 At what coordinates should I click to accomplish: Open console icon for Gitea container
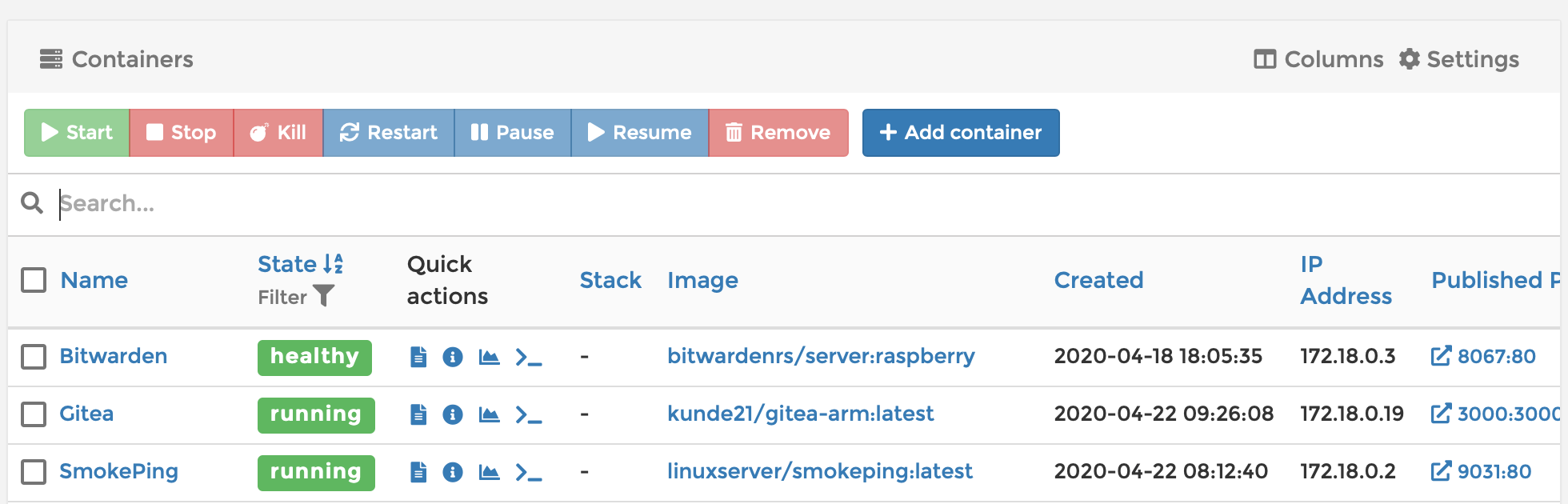[x=529, y=414]
